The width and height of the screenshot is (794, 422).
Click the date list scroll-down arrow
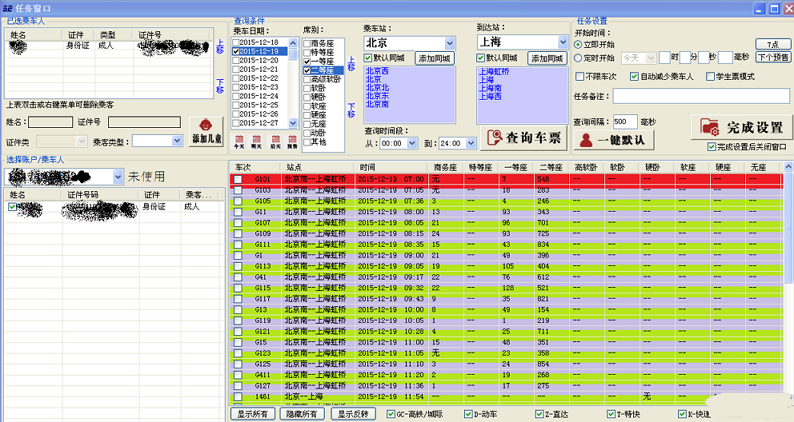pos(293,123)
